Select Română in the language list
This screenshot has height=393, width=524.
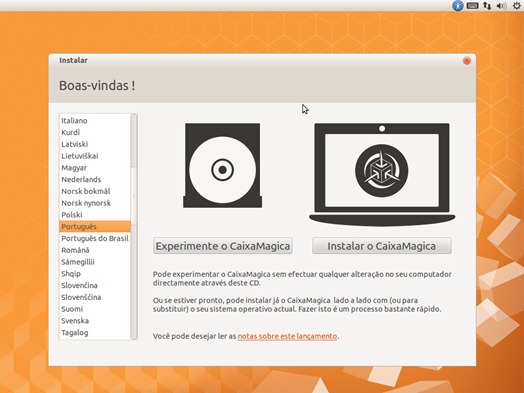(x=95, y=250)
